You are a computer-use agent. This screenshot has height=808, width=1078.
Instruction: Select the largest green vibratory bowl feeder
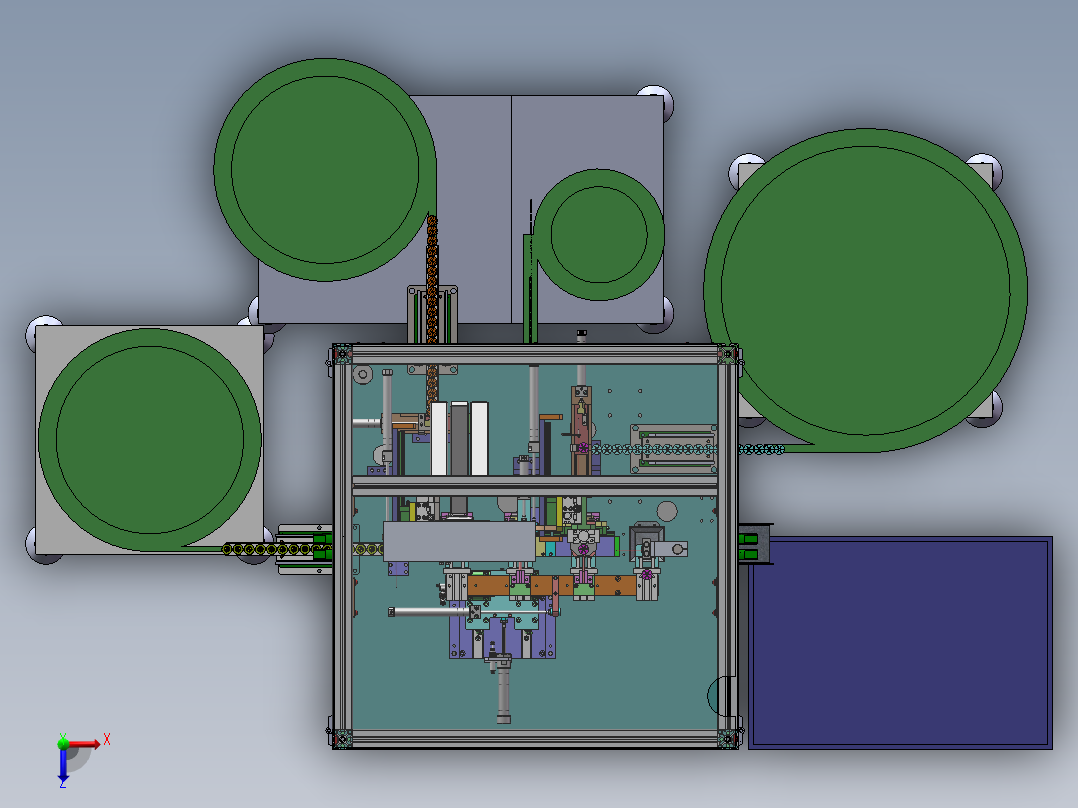tap(865, 290)
